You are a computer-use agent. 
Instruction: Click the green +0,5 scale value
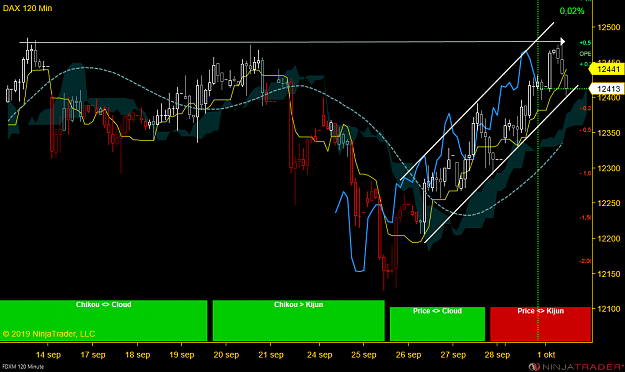click(x=586, y=43)
